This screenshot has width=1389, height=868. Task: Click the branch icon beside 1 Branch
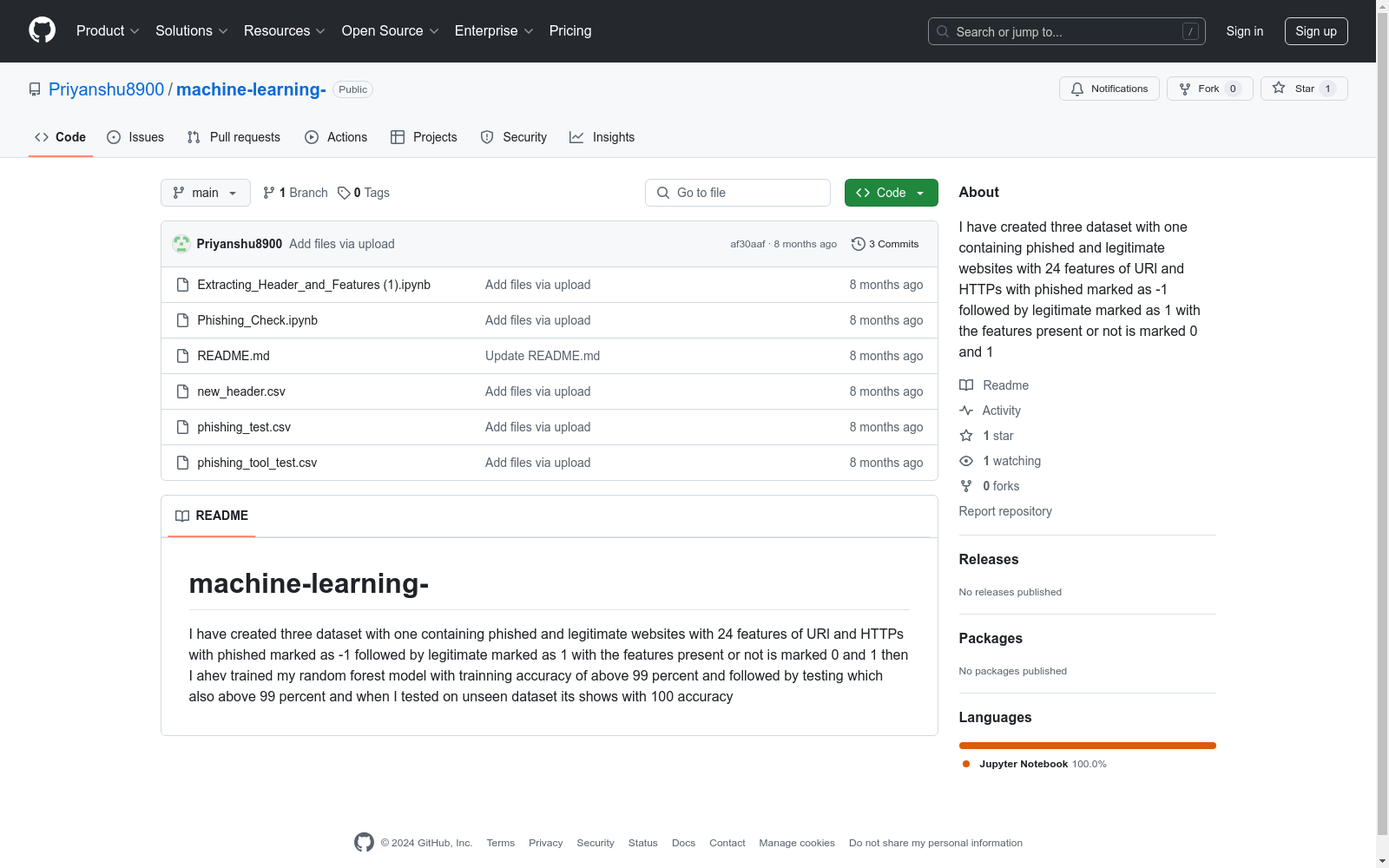[269, 193]
